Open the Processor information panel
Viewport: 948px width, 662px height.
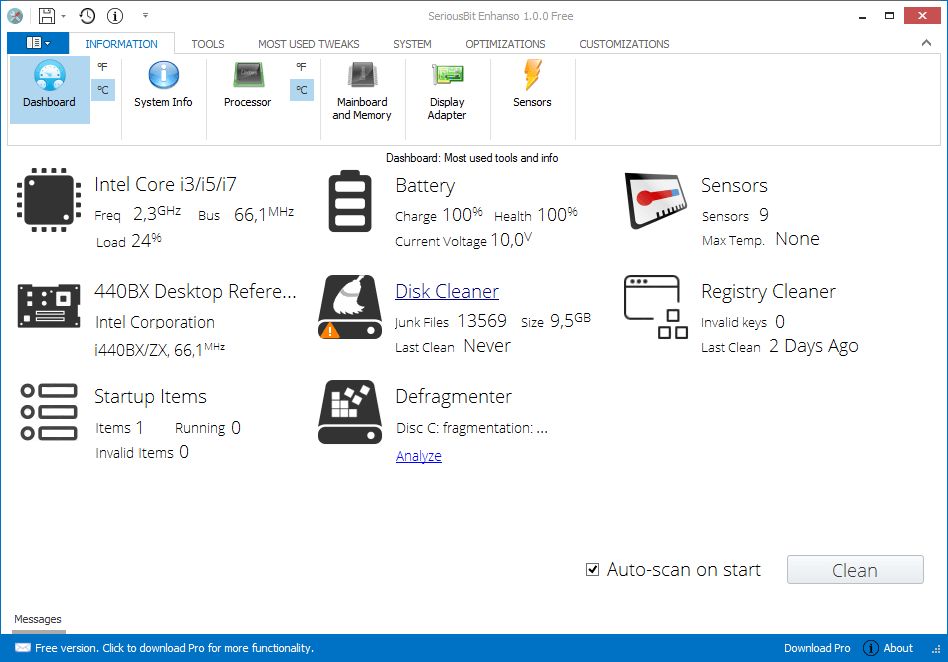pos(247,88)
